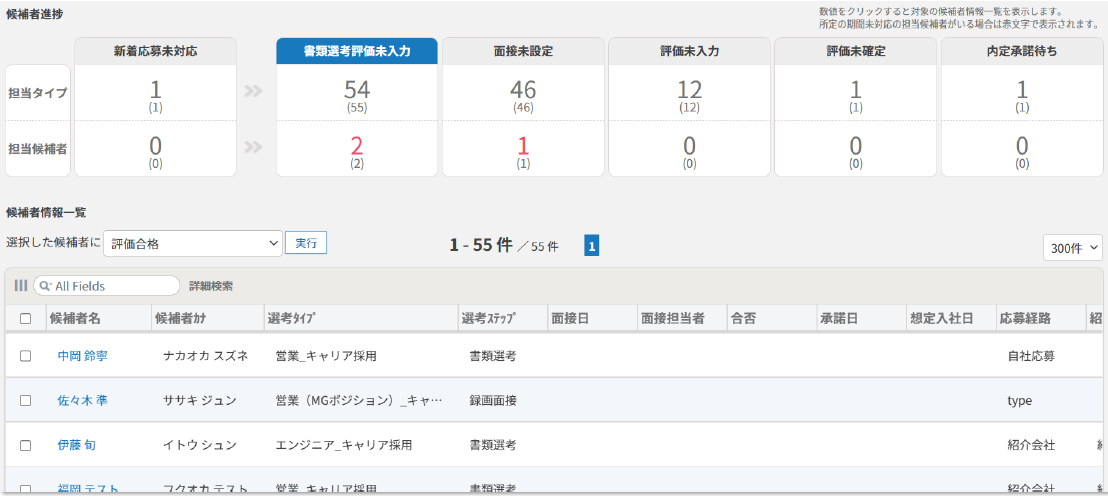The height and width of the screenshot is (496, 1108).
Task: Click the column chooser icon beside search
Action: pyautogui.click(x=21, y=286)
